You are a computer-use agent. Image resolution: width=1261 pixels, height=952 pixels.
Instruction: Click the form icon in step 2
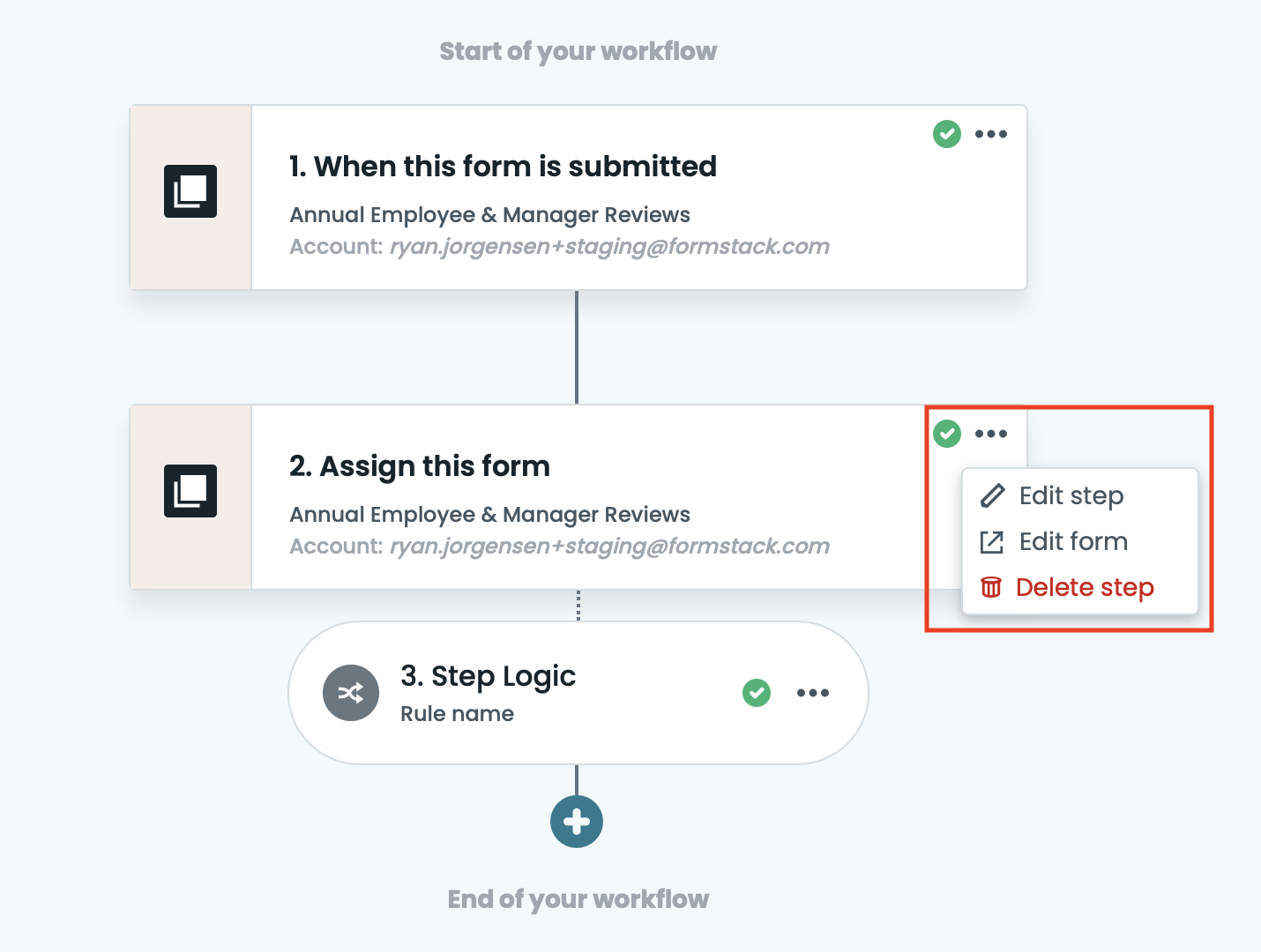(x=190, y=491)
